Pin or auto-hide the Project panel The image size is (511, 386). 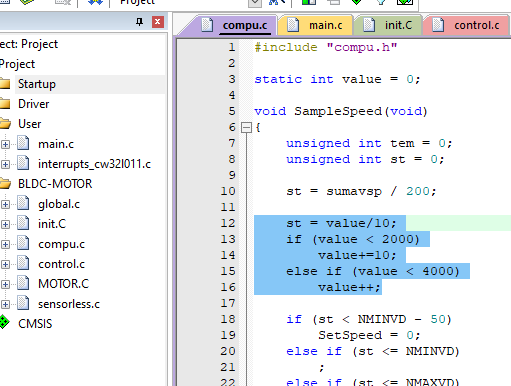point(139,22)
